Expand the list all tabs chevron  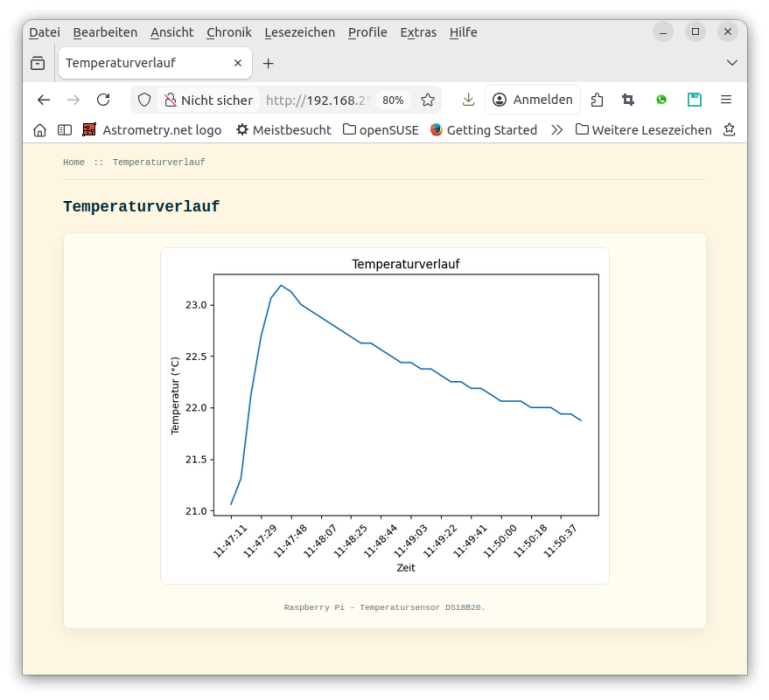(732, 63)
